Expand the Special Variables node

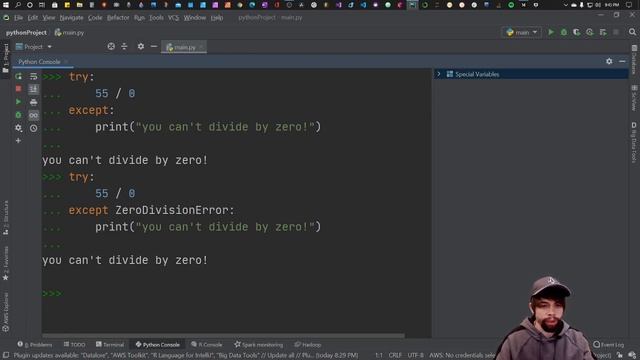(439, 74)
